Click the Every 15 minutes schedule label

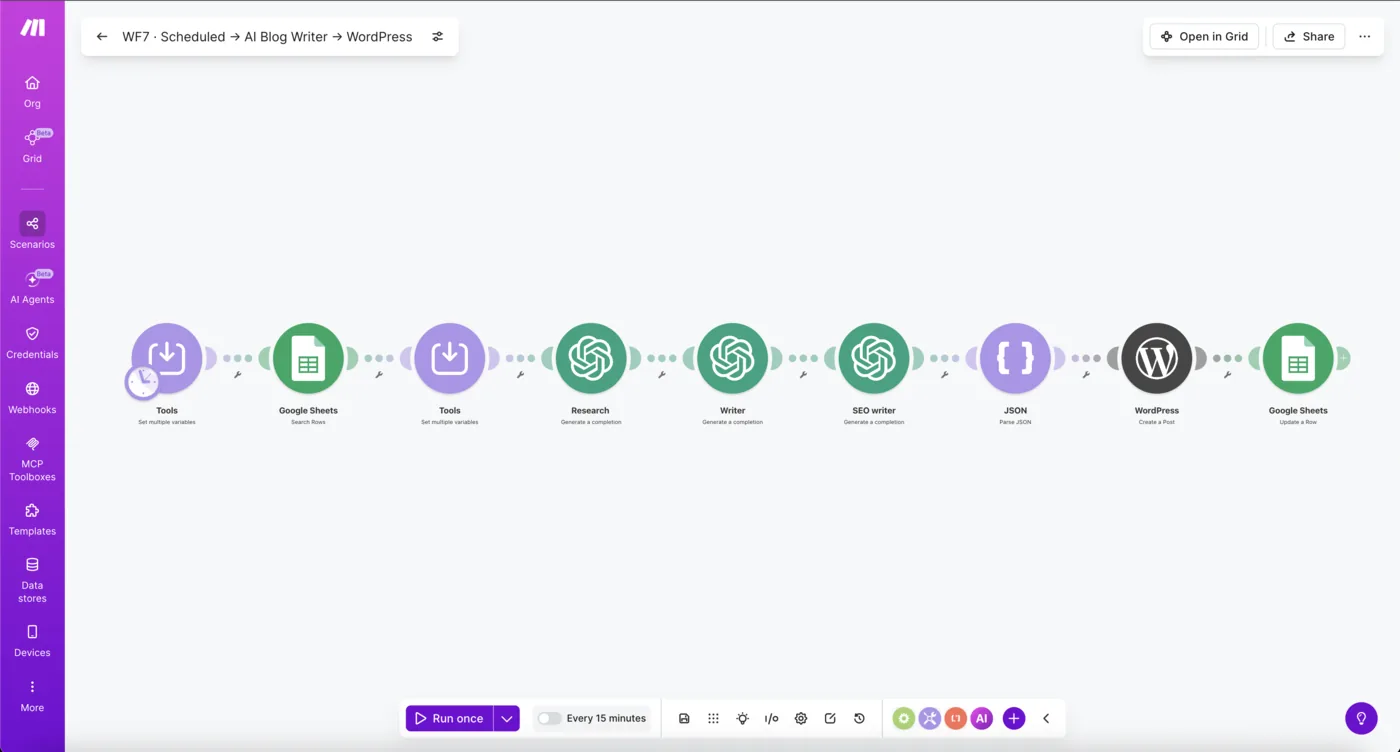tap(606, 718)
